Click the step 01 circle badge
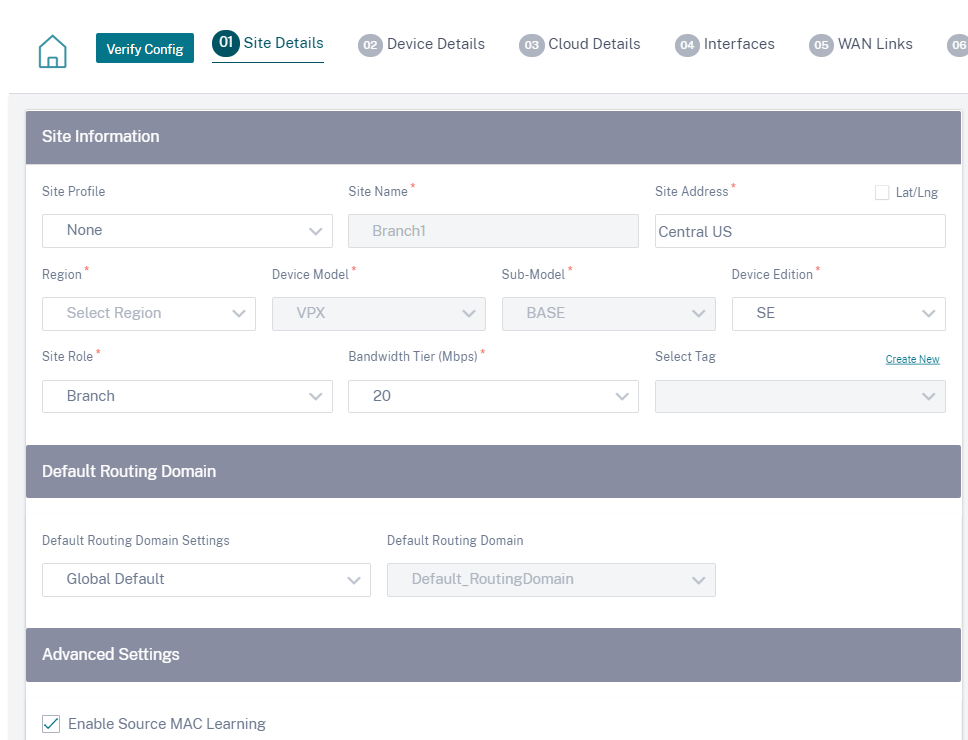 click(225, 43)
